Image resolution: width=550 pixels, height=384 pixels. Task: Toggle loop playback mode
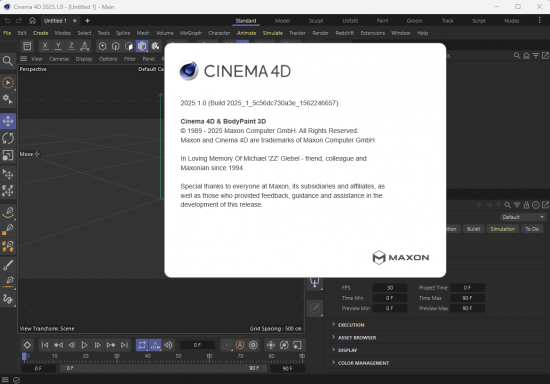pos(142,345)
